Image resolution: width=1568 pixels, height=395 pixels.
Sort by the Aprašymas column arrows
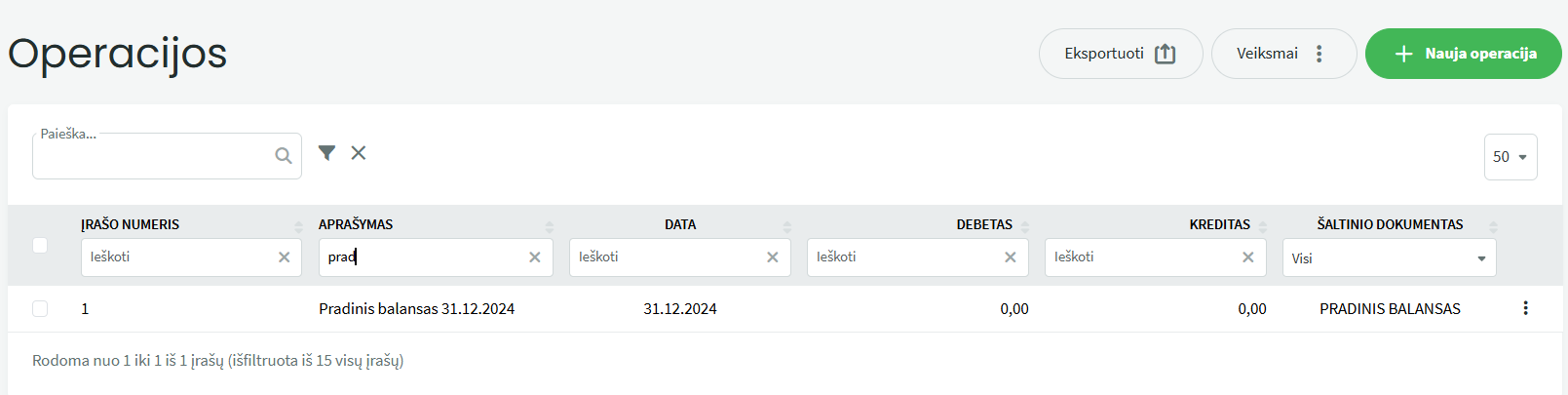click(x=549, y=226)
